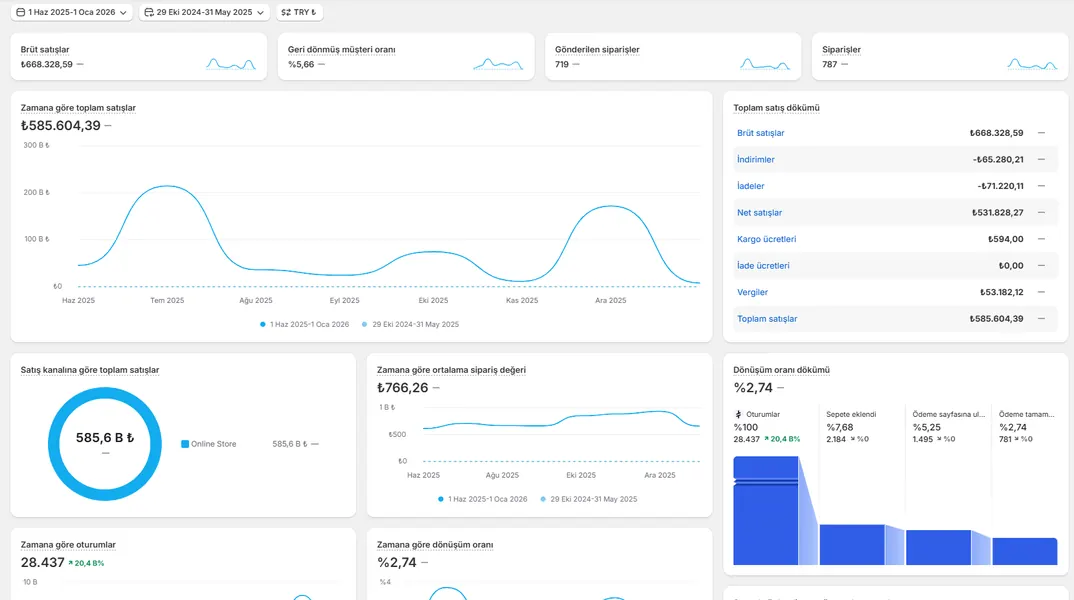1074x600 pixels.
Task: Click the Oturumlar funnel step label
Action: 763,414
